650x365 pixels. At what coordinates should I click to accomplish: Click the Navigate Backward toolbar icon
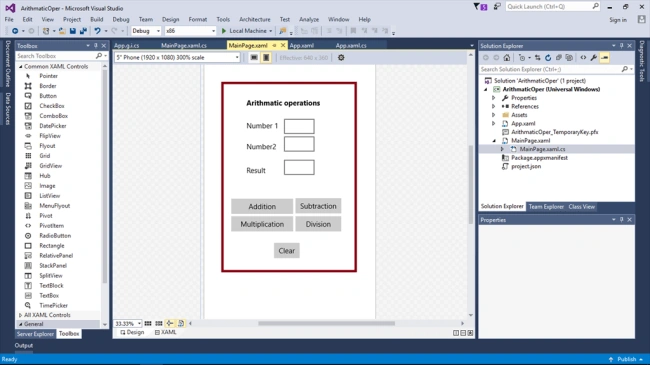(x=15, y=31)
